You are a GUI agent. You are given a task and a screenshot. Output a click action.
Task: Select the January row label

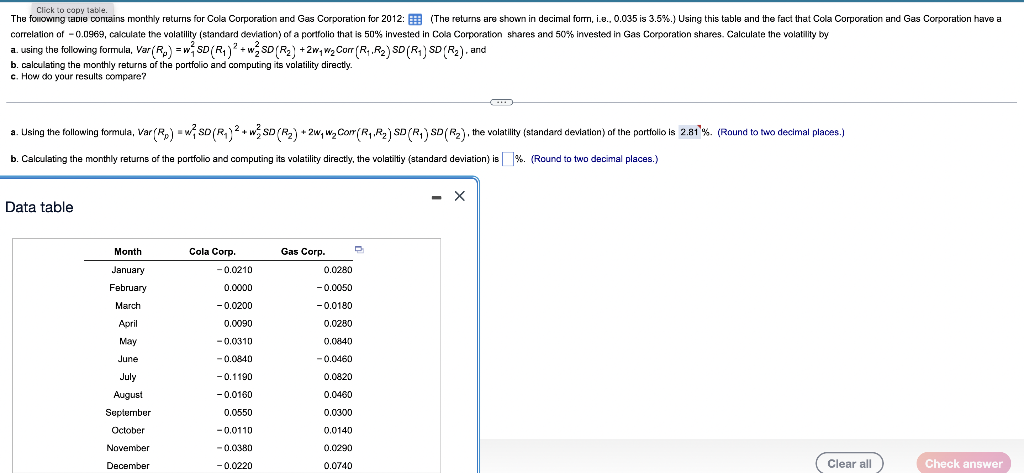tap(128, 270)
